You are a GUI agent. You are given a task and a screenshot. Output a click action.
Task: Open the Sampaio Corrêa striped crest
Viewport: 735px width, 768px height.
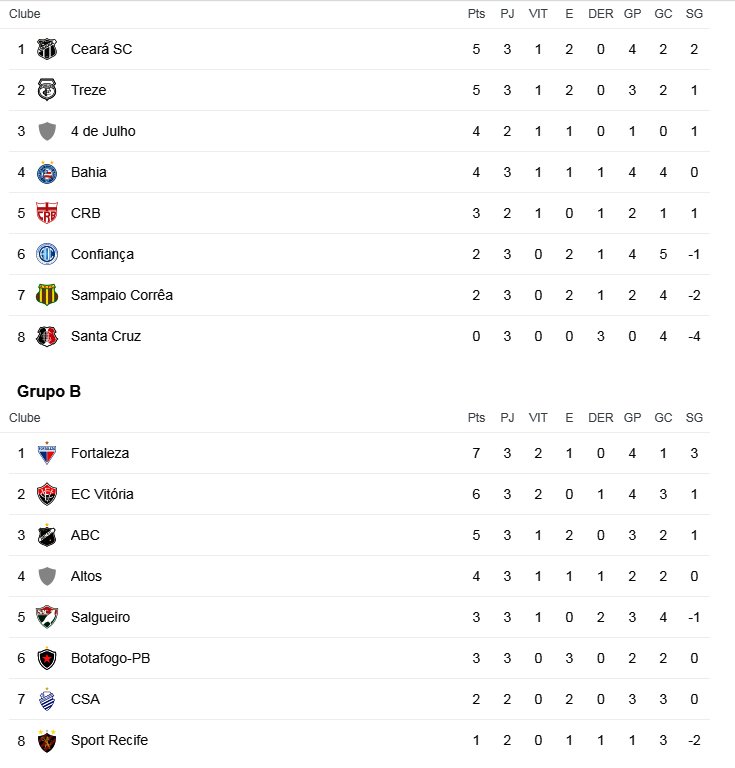click(47, 295)
